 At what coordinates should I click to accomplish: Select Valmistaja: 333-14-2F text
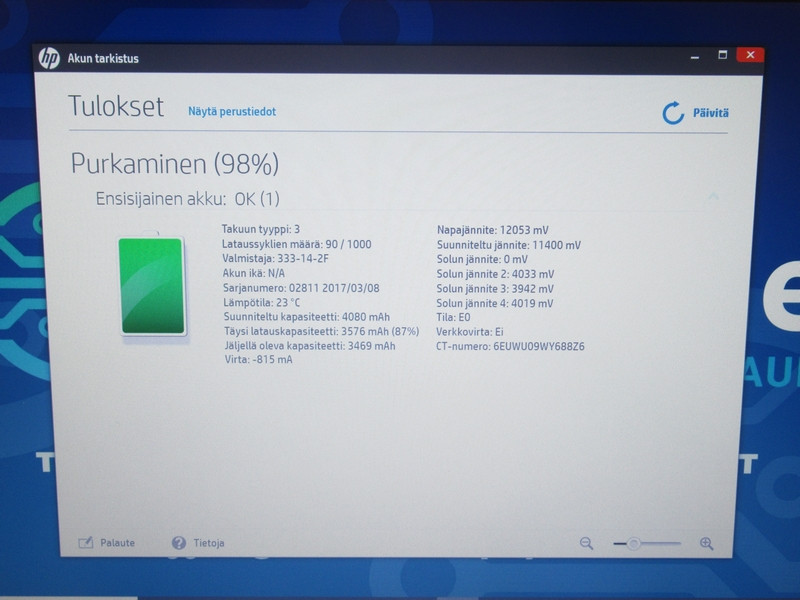pyautogui.click(x=276, y=258)
